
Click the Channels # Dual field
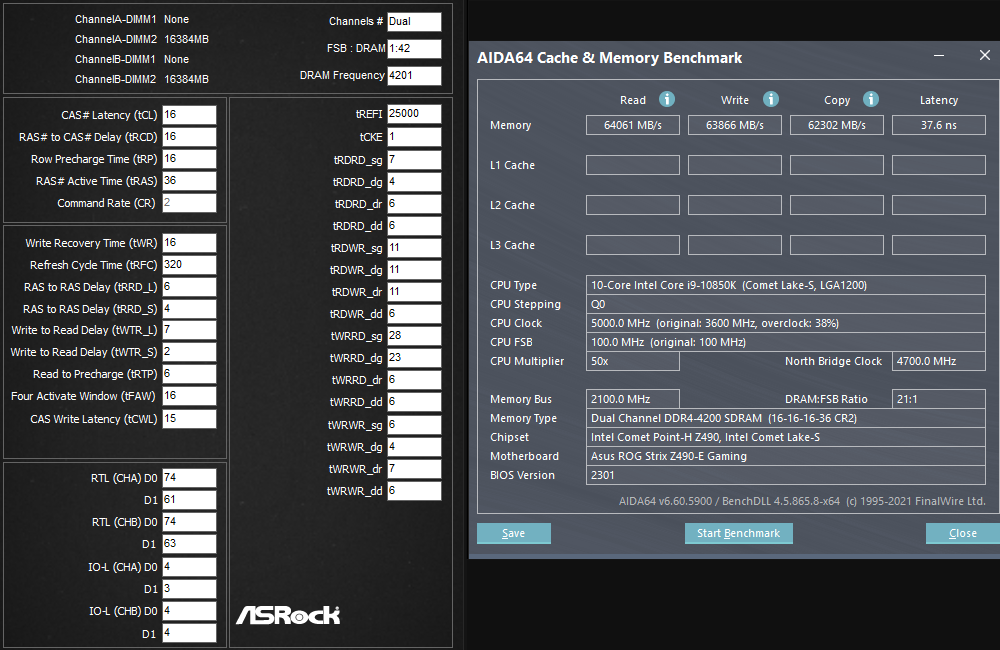click(x=414, y=22)
